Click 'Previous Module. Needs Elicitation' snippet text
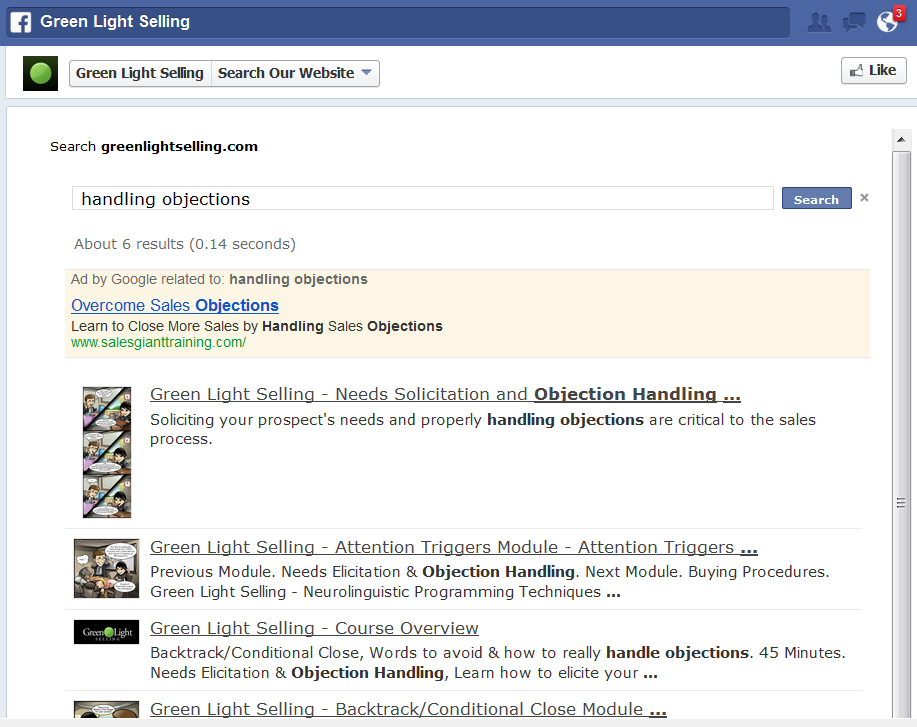 pos(489,581)
